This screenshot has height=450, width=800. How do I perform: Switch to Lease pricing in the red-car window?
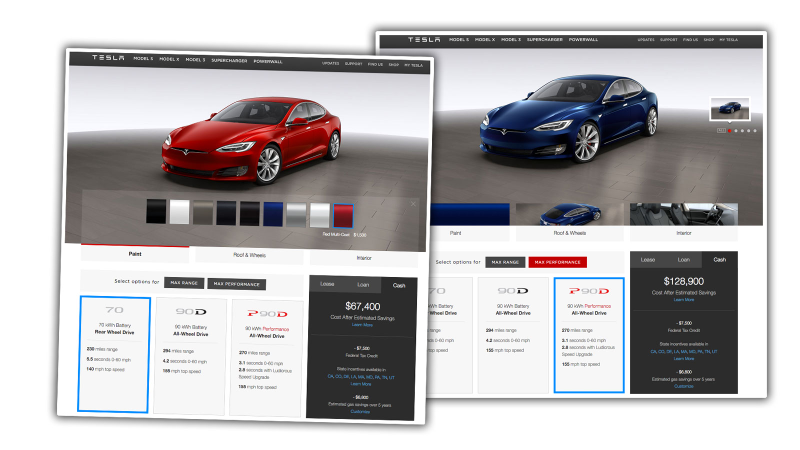[328, 284]
